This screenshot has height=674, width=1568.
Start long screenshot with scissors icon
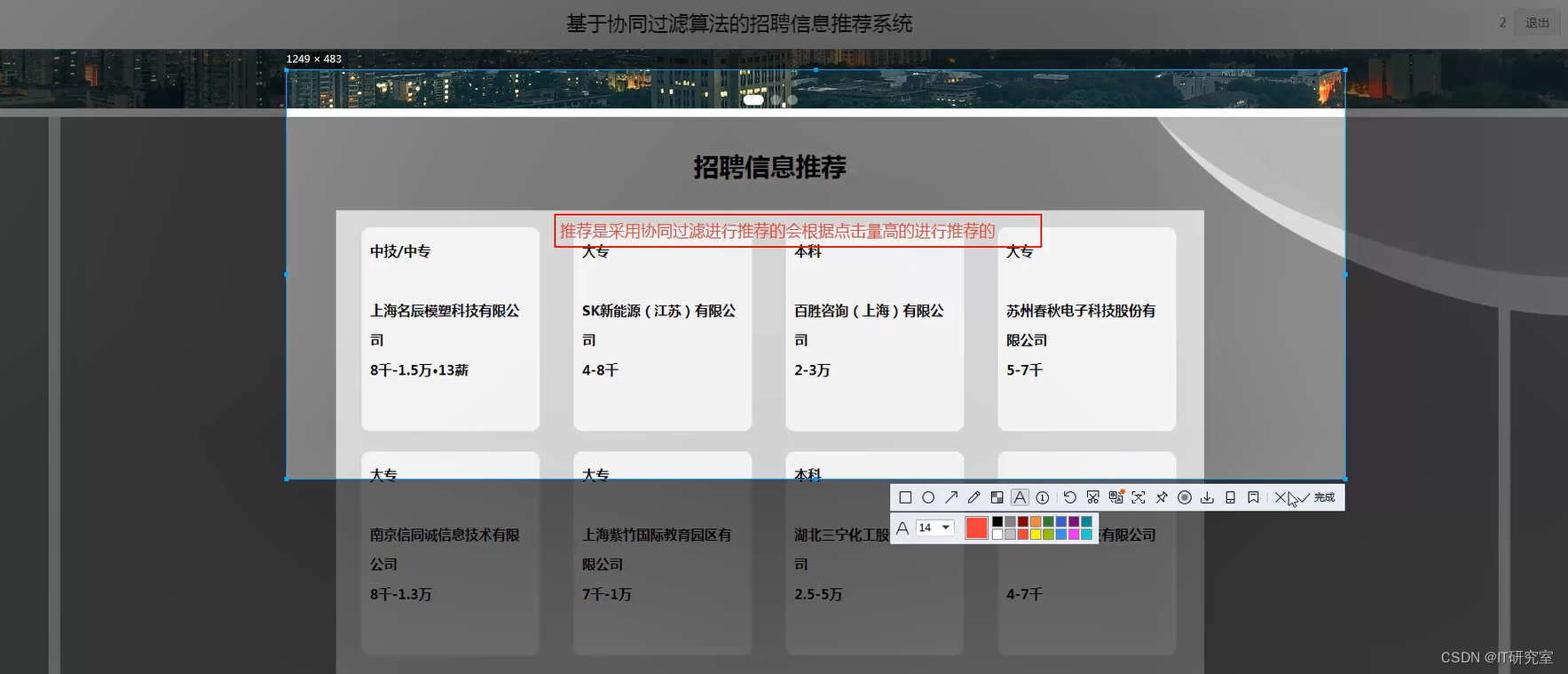(1092, 497)
